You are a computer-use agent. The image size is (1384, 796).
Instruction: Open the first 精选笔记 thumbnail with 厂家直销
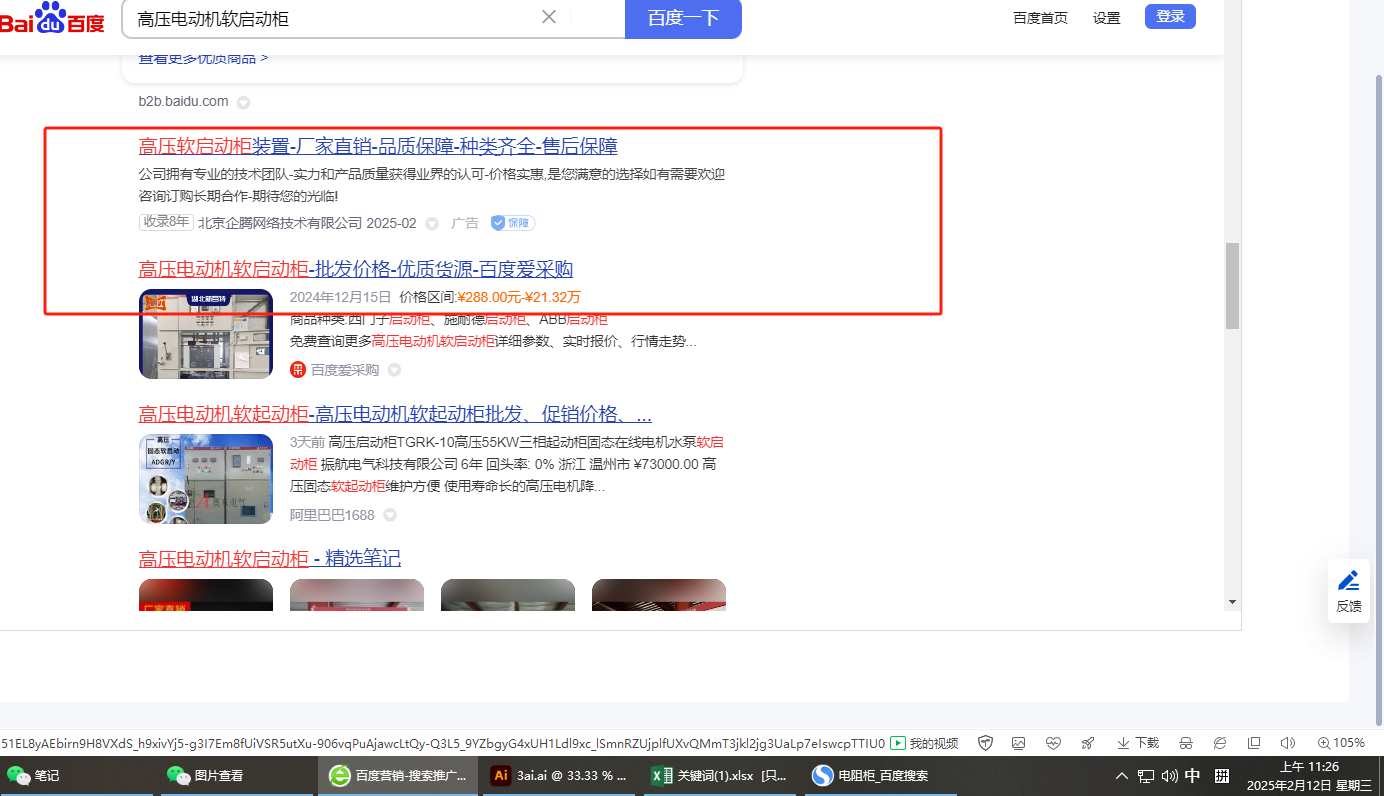coord(206,595)
